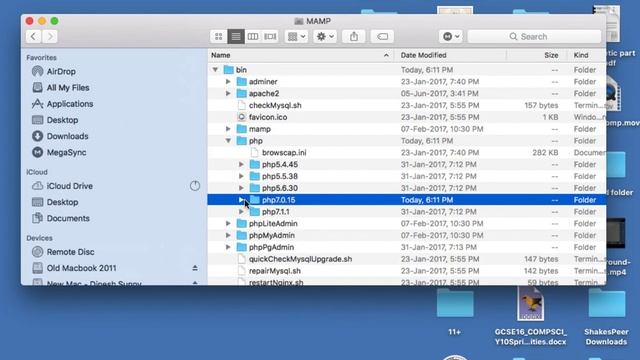Go forward with the right chevron button
This screenshot has width=640, height=360.
[50, 37]
